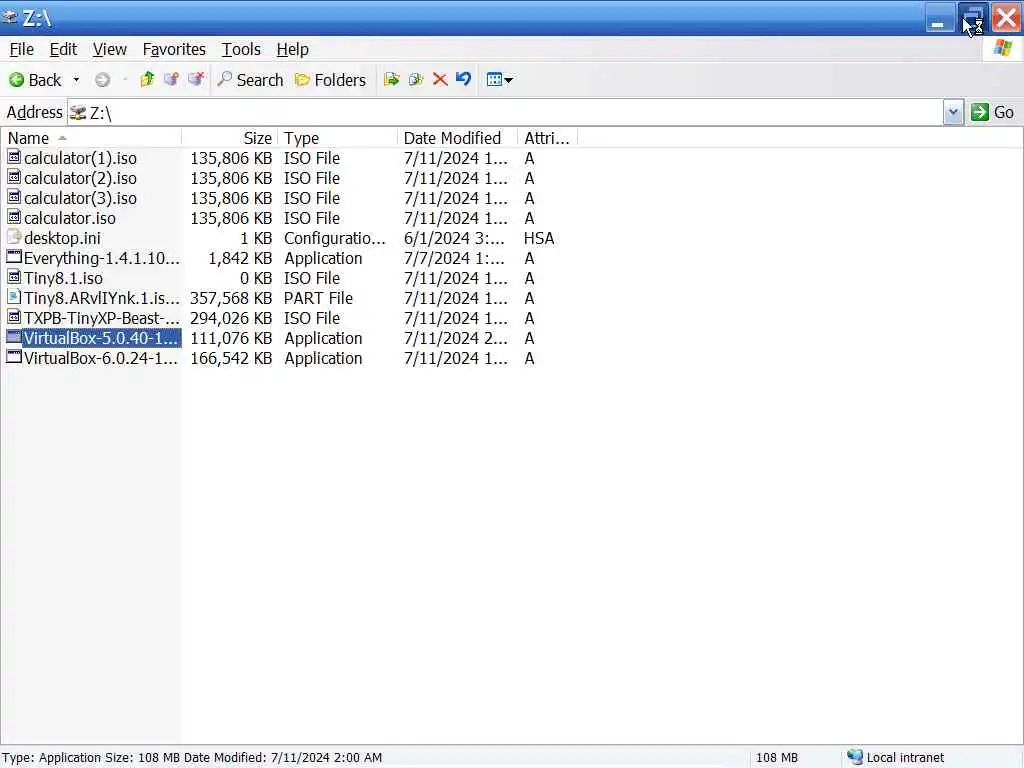Open the Tools menu

point(241,50)
